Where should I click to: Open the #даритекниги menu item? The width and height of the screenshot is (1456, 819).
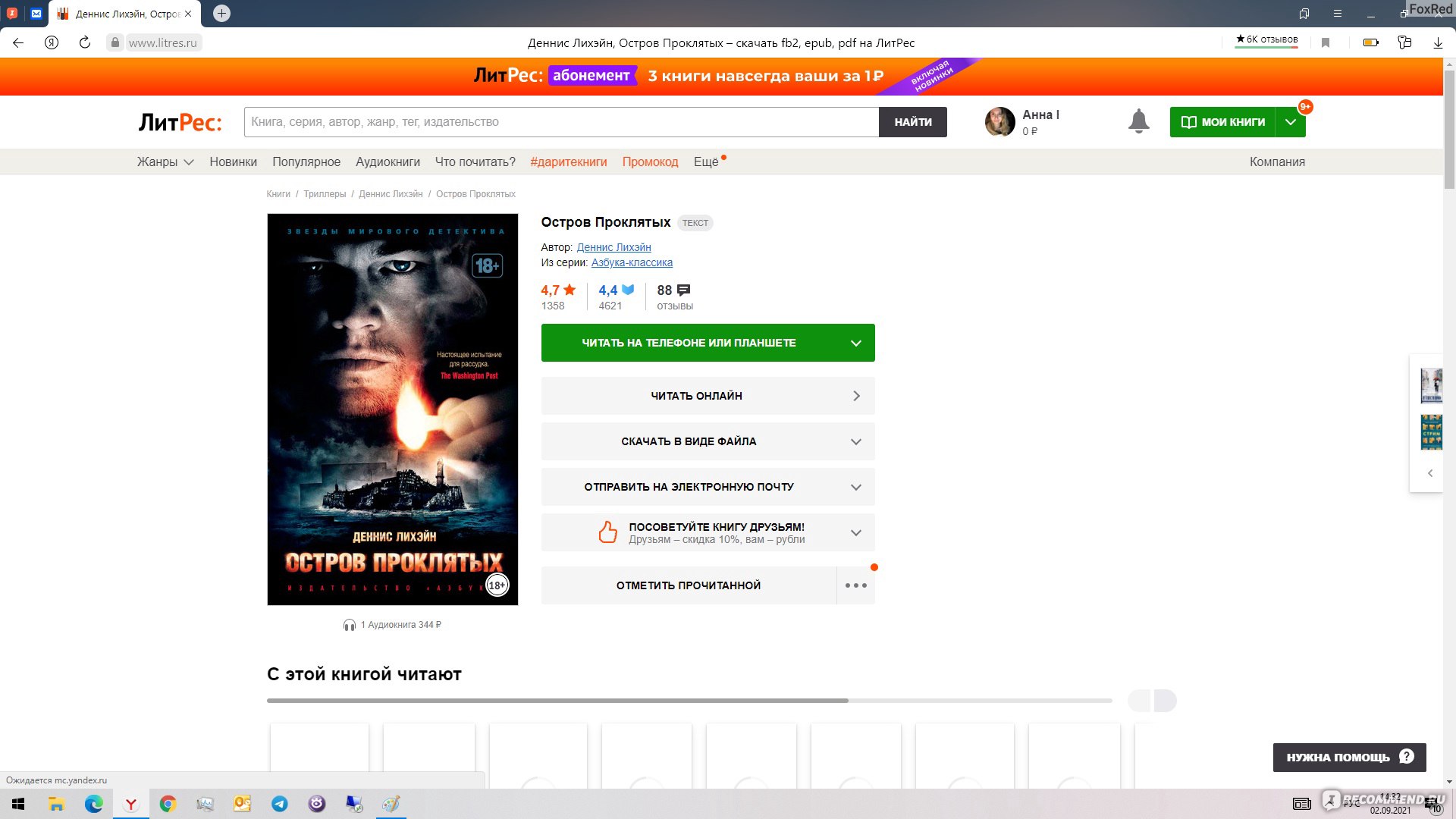click(569, 162)
